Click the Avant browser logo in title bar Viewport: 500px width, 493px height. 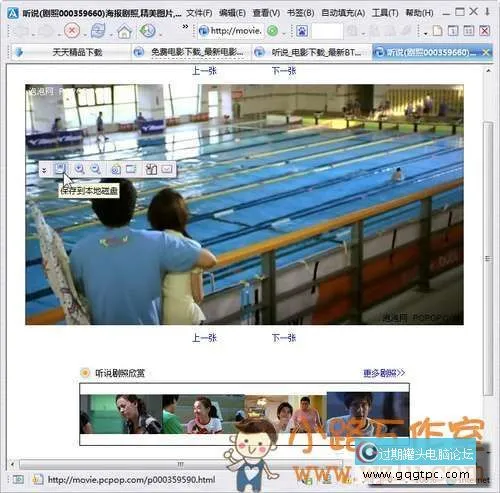pyautogui.click(x=13, y=13)
